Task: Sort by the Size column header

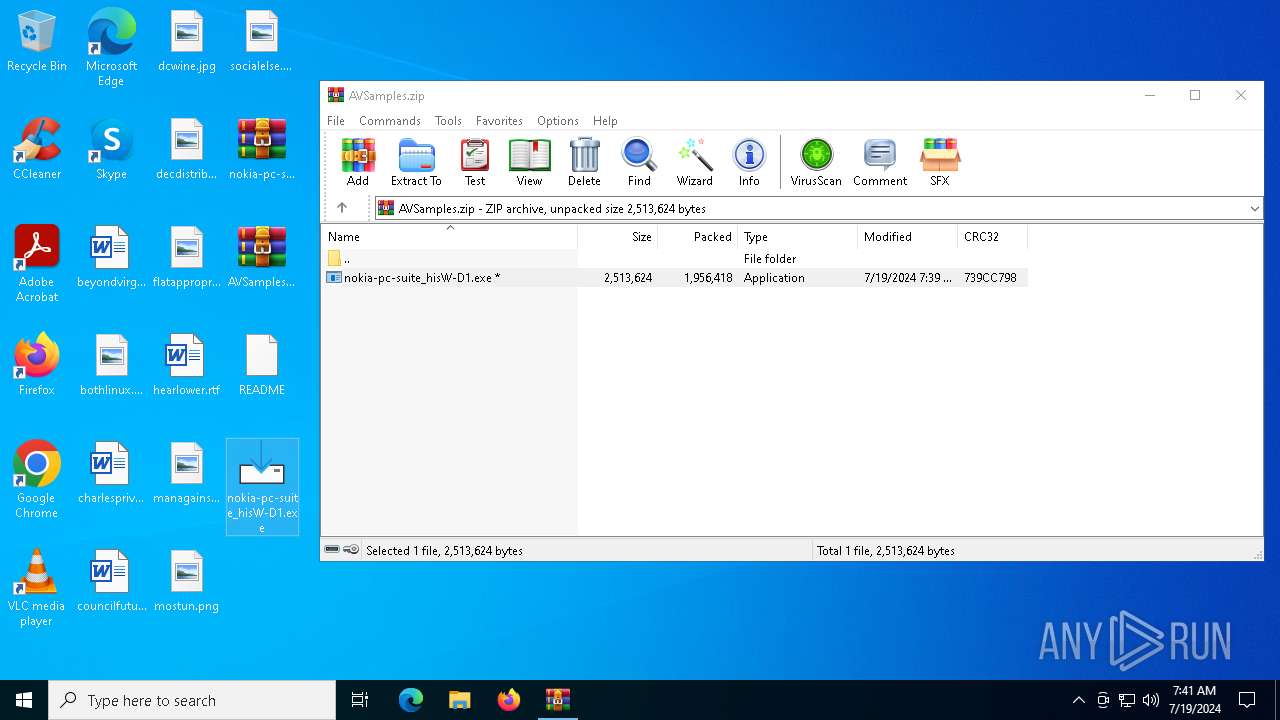Action: 618,237
